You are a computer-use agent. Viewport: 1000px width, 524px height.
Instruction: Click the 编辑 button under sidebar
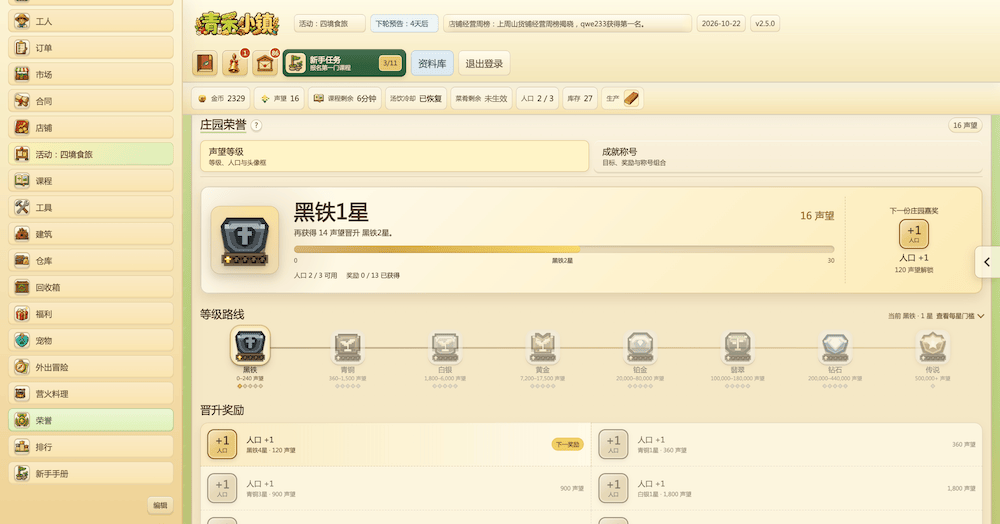160,506
